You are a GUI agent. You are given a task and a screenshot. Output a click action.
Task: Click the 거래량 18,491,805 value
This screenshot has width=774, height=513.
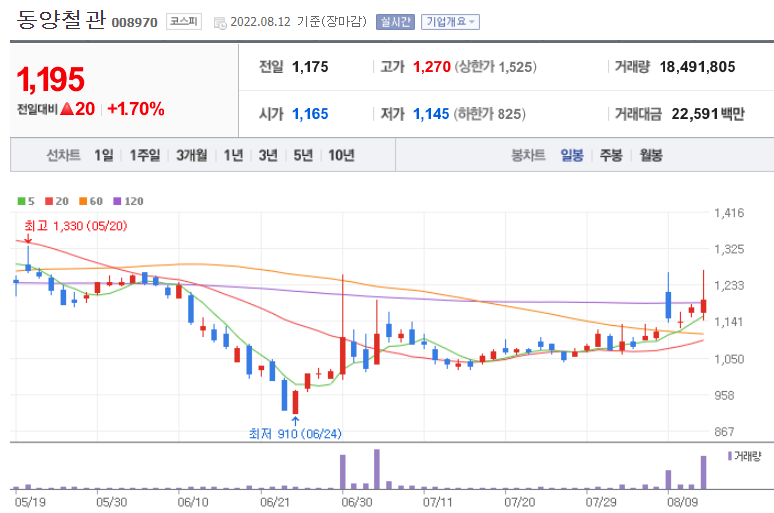click(697, 67)
